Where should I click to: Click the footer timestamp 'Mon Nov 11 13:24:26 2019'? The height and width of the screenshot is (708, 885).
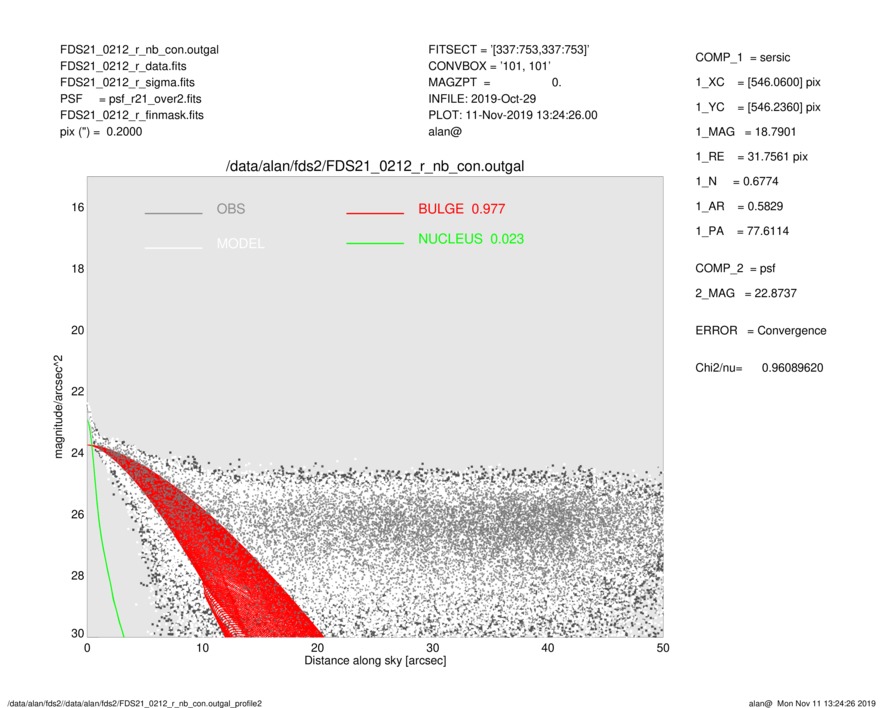(826, 703)
